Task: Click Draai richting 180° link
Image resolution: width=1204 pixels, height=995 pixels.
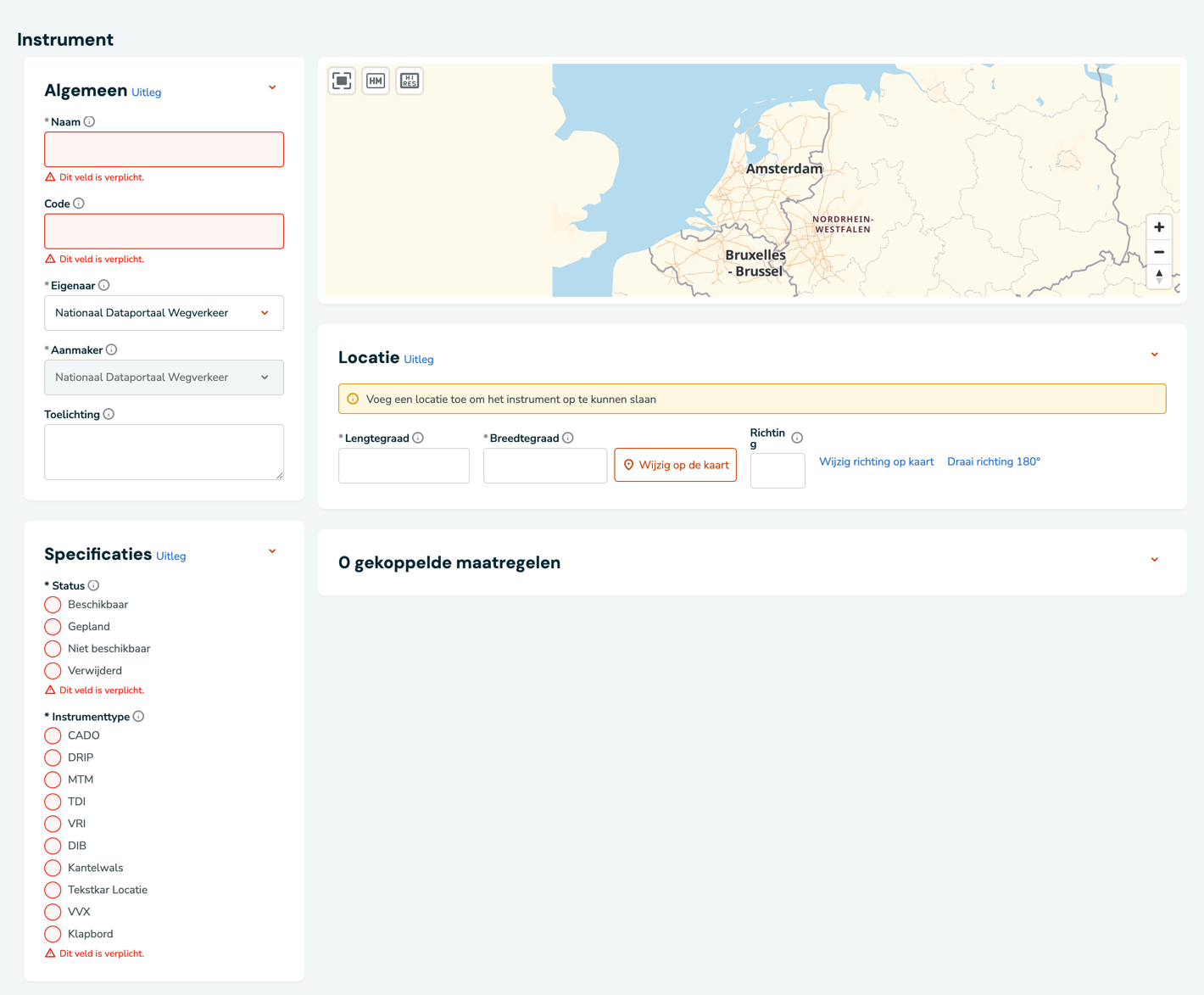Action: point(994,461)
